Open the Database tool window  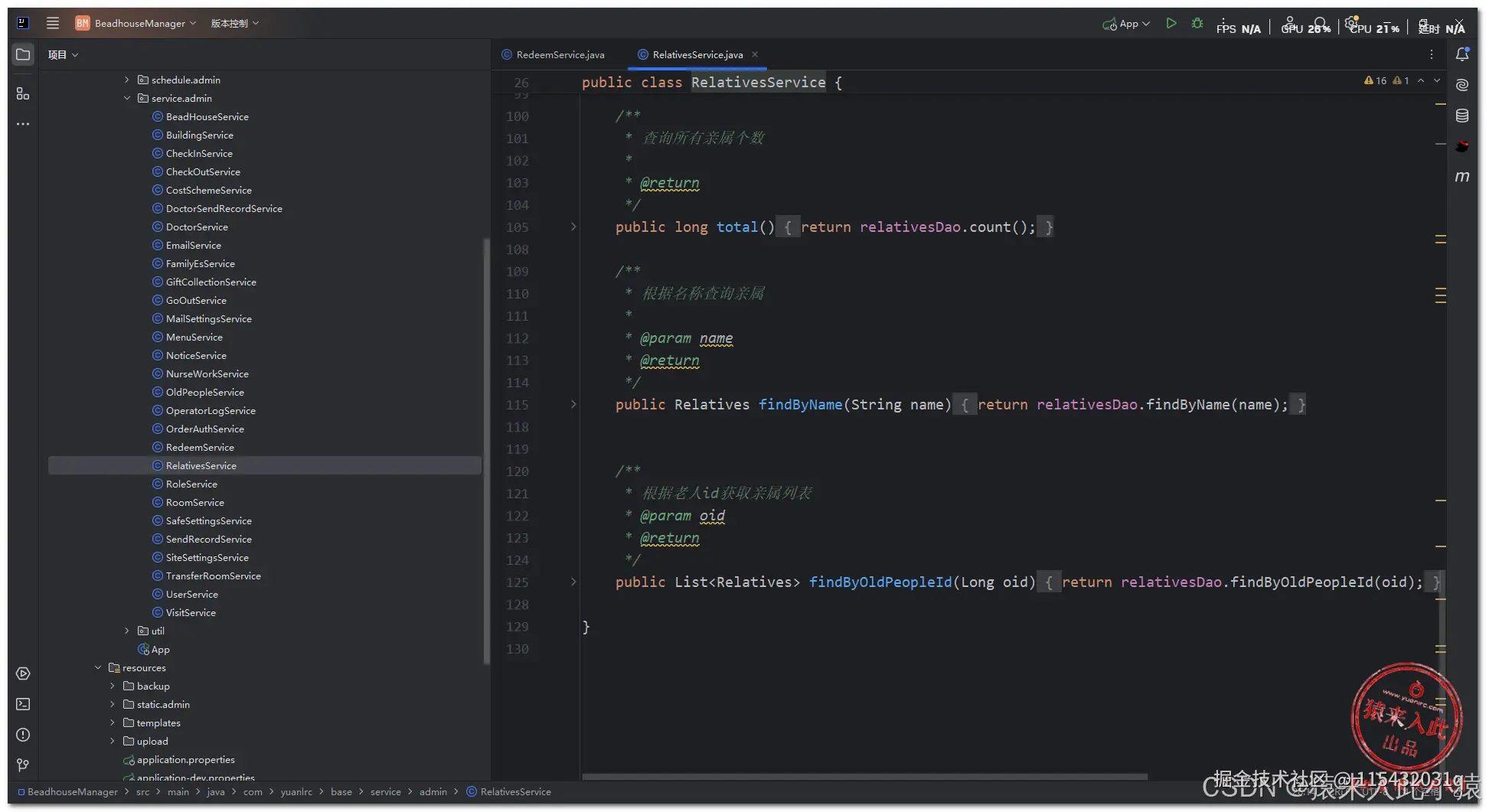1462,116
